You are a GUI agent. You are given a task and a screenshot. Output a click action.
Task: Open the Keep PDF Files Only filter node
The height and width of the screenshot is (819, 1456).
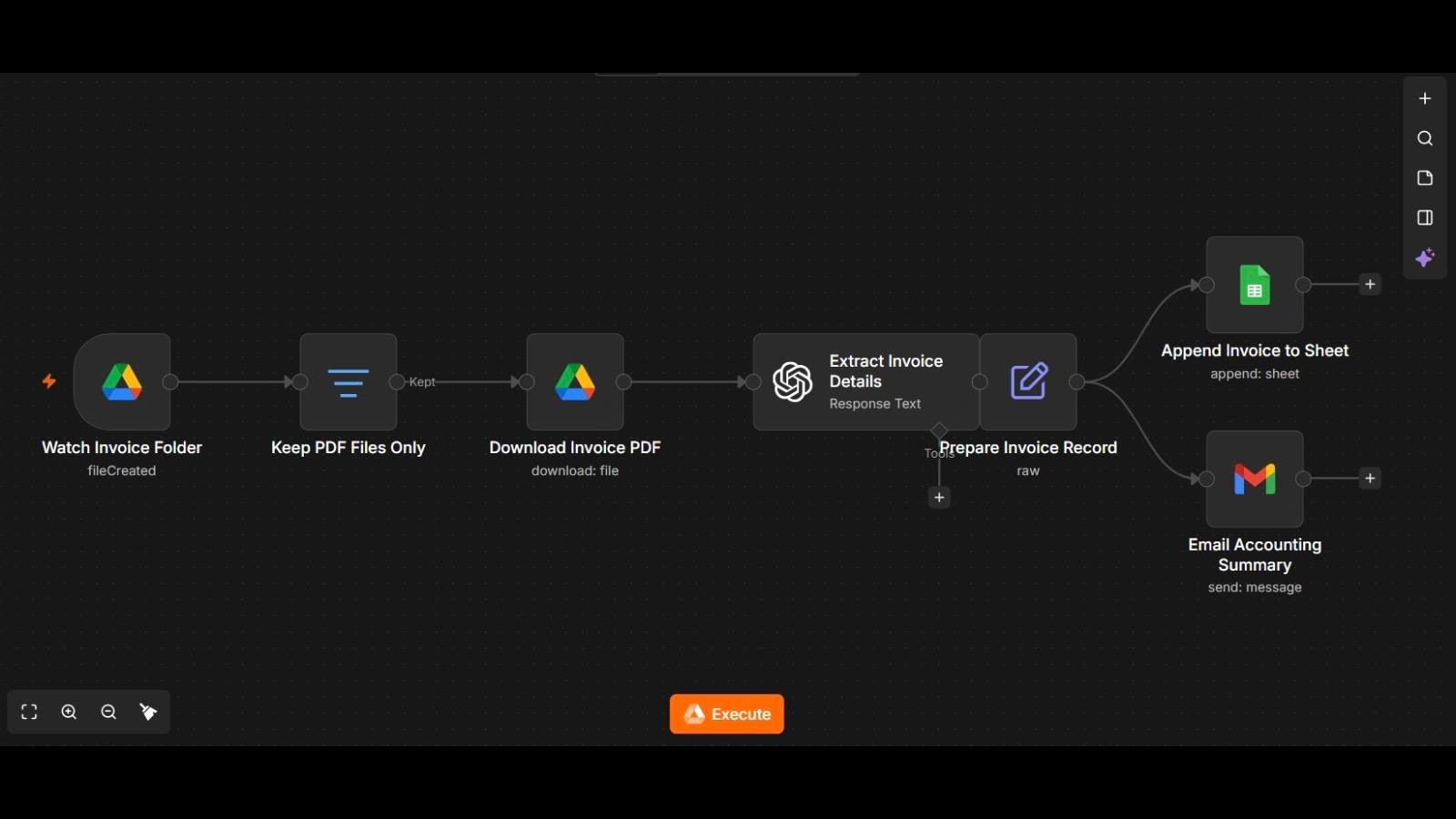(349, 381)
